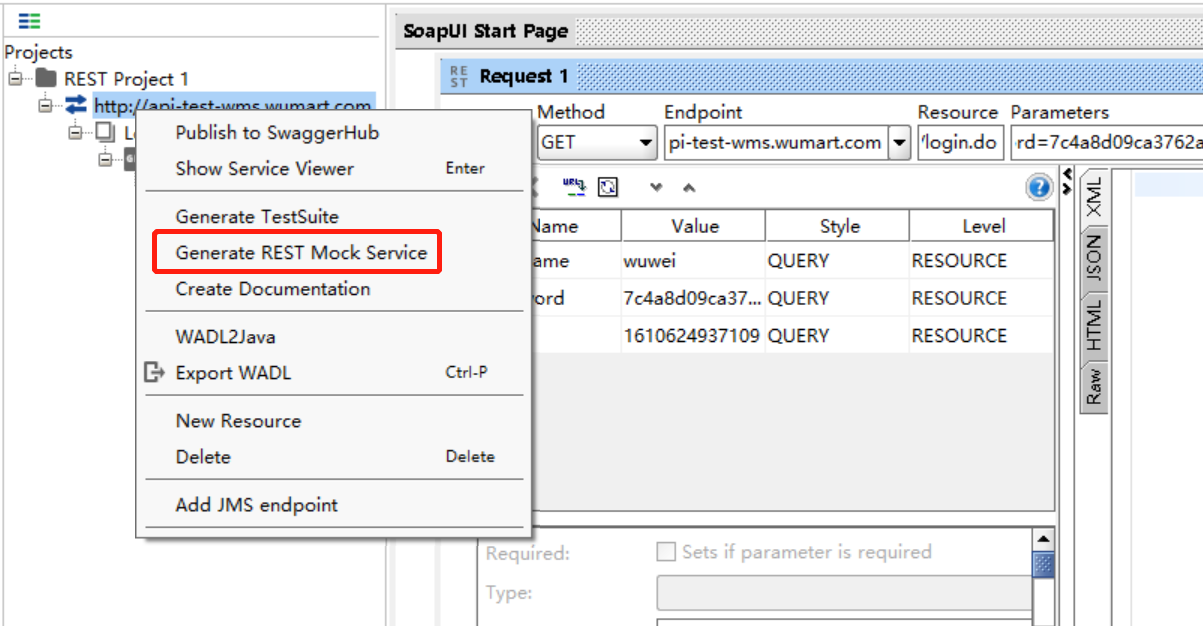The height and width of the screenshot is (626, 1203).
Task: Open the Endpoint dropdown arrow
Action: click(x=899, y=142)
